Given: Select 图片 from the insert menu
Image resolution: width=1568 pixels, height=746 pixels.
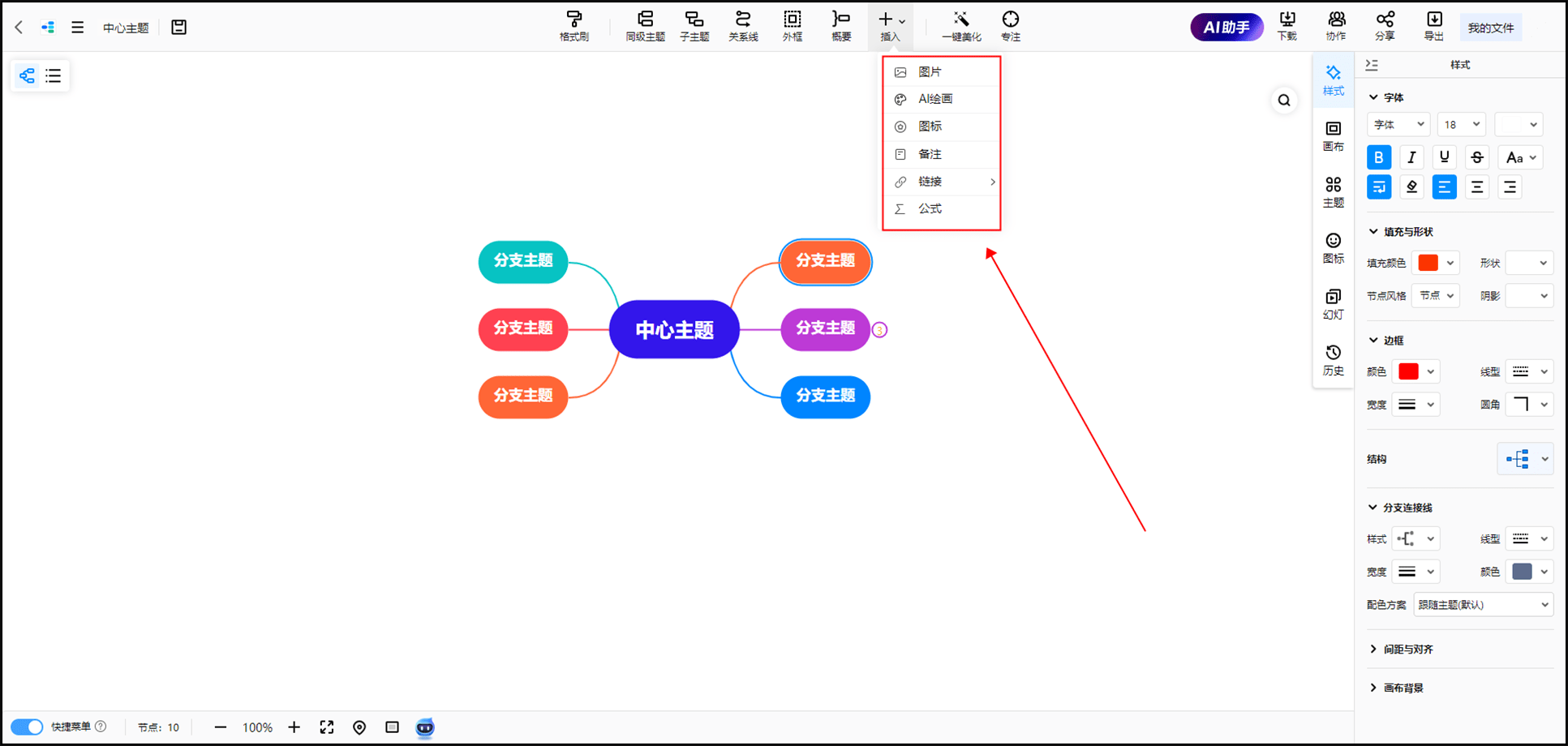Looking at the screenshot, I should [930, 72].
